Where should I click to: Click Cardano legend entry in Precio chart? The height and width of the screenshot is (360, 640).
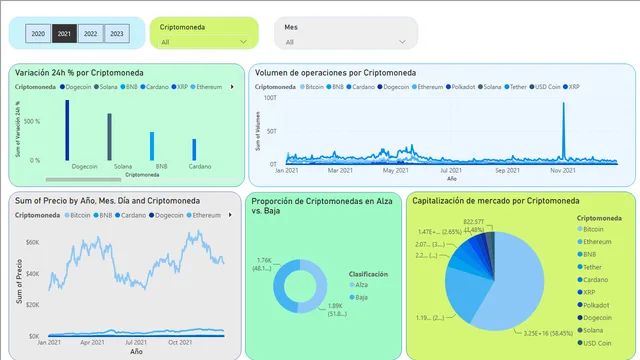pos(130,215)
